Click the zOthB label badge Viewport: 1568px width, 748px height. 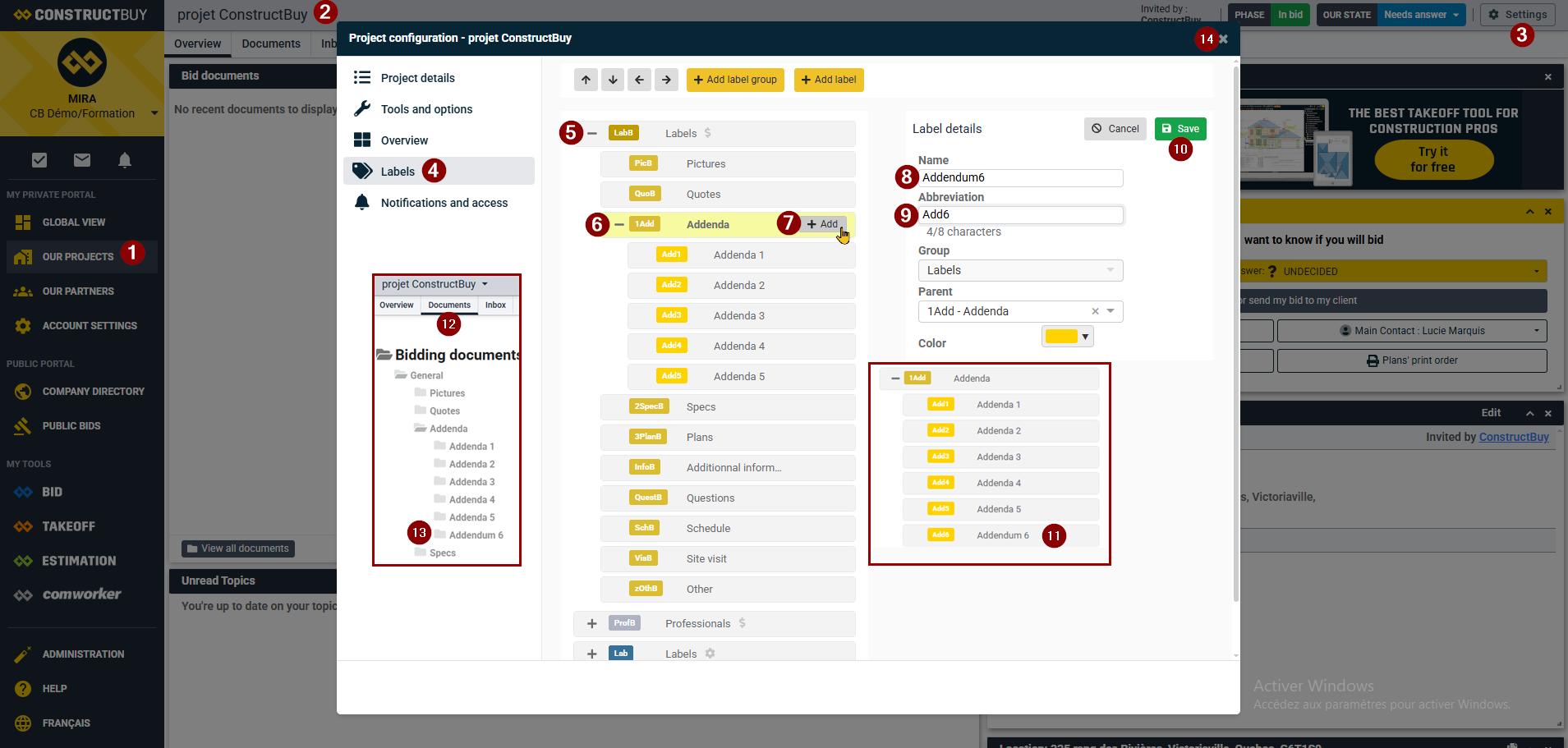pyautogui.click(x=646, y=589)
